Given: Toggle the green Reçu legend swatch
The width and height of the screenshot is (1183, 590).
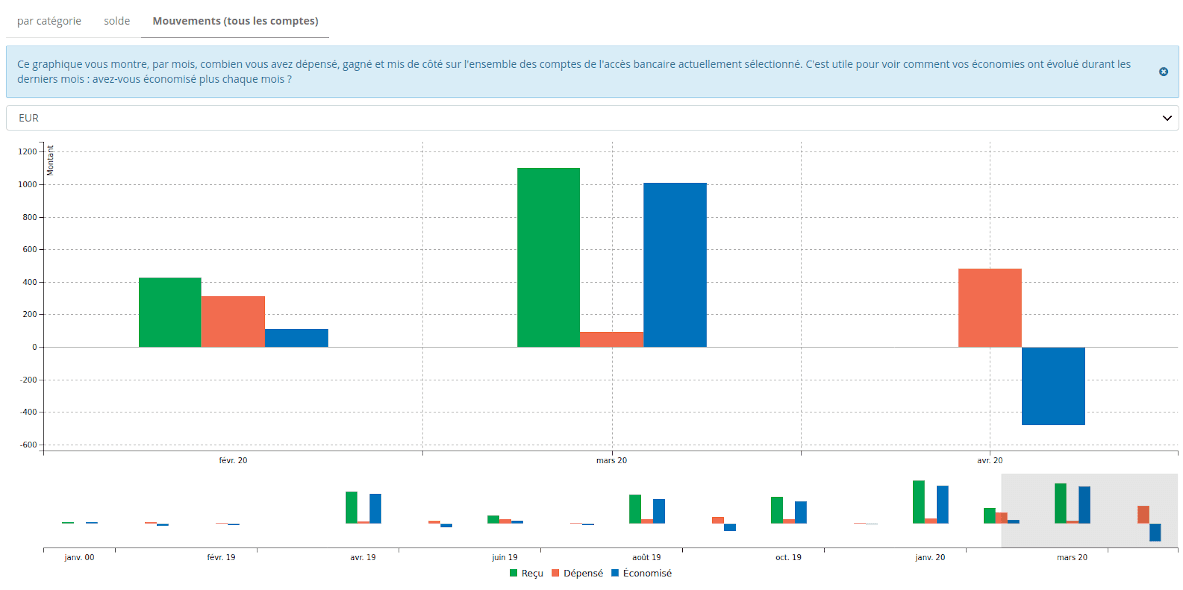Looking at the screenshot, I should click(x=514, y=573).
